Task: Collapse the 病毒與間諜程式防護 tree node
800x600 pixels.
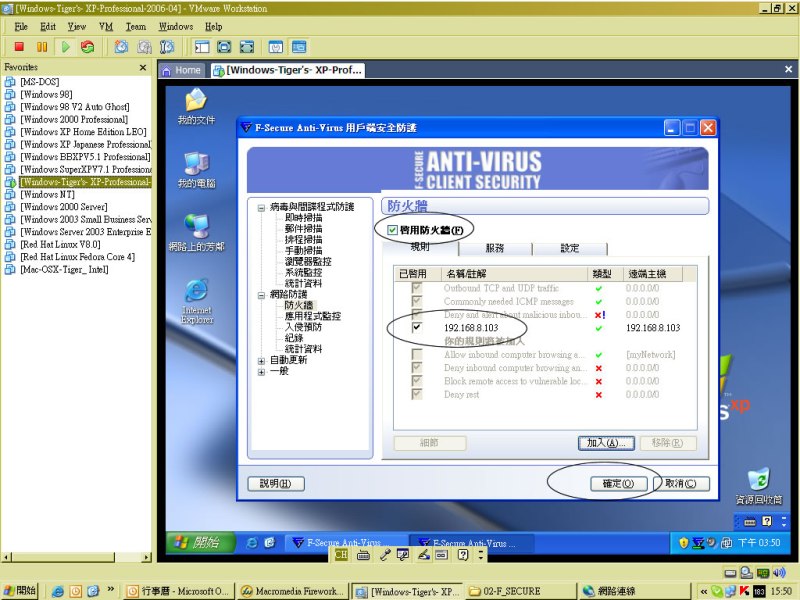Action: click(x=262, y=207)
